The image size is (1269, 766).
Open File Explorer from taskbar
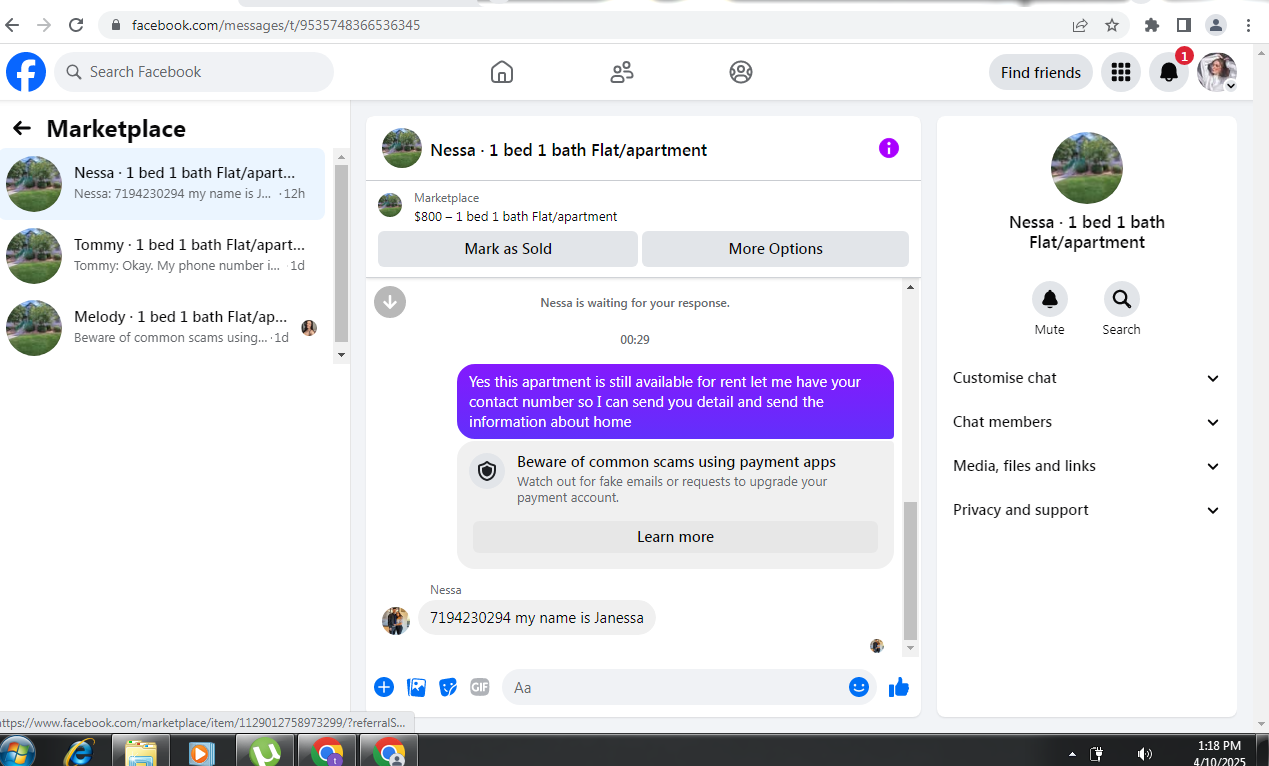click(140, 751)
